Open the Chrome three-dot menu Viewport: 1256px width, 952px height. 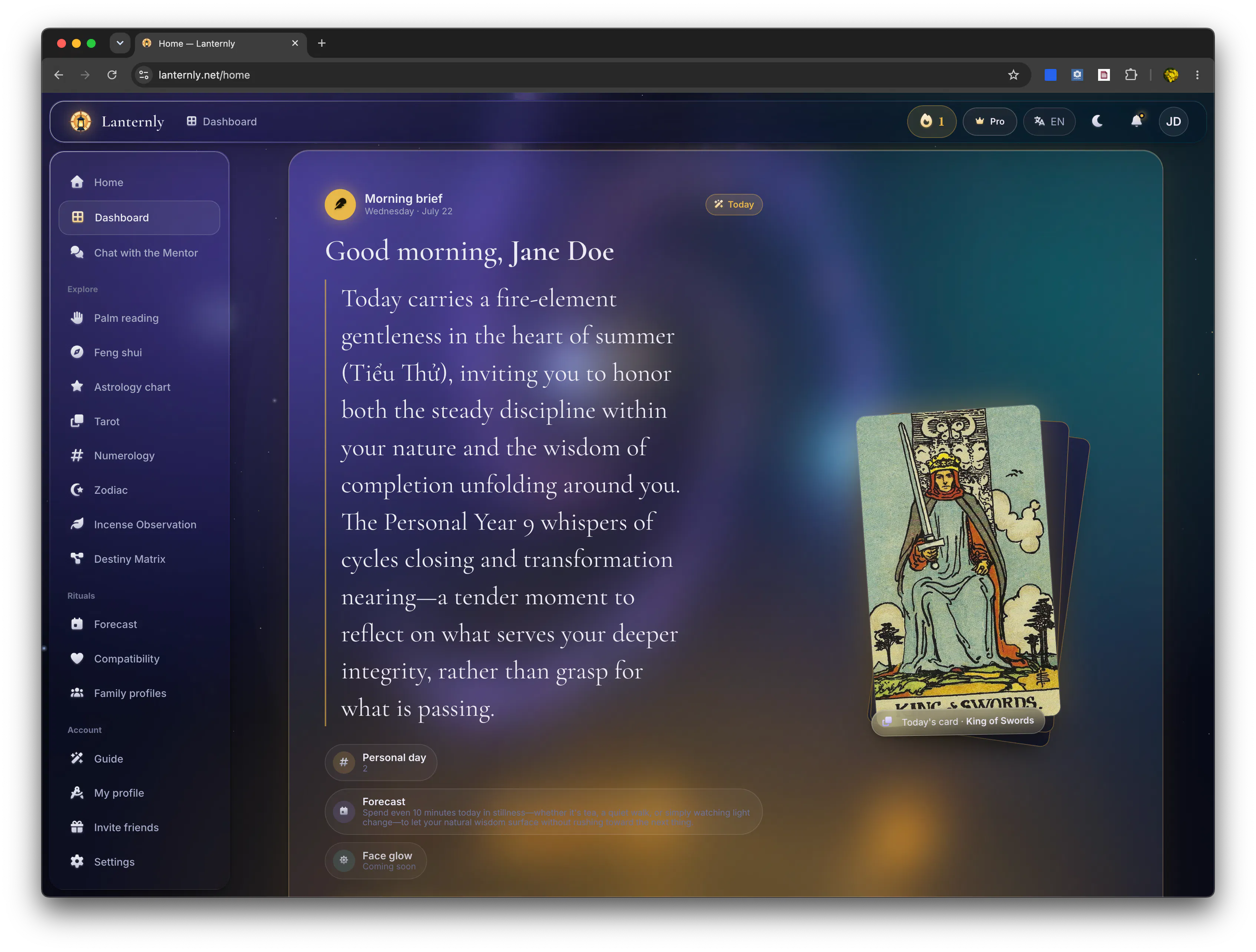click(1197, 75)
